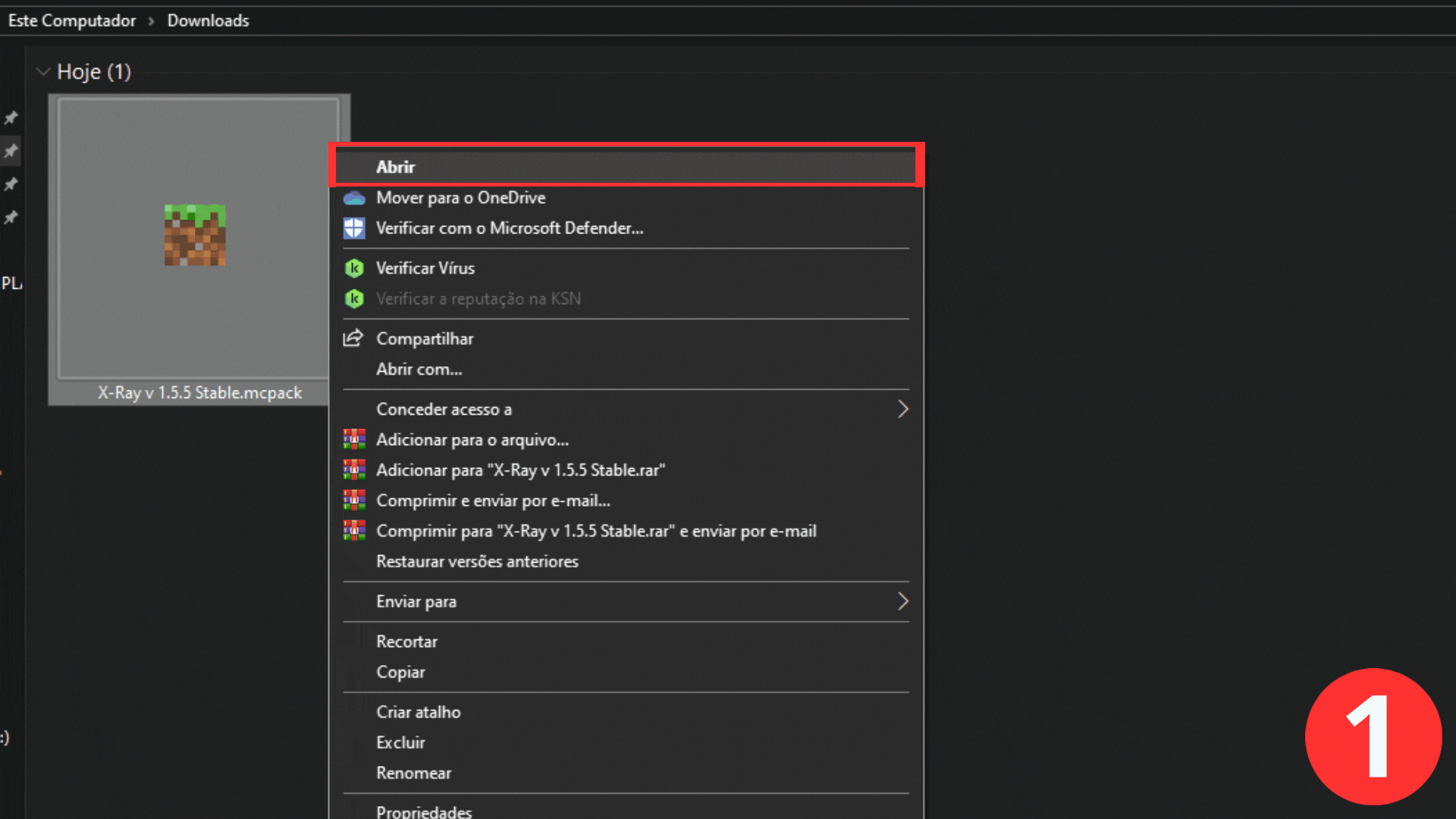The width and height of the screenshot is (1456, 819).
Task: Click Downloads in the address breadcrumb
Action: click(208, 20)
